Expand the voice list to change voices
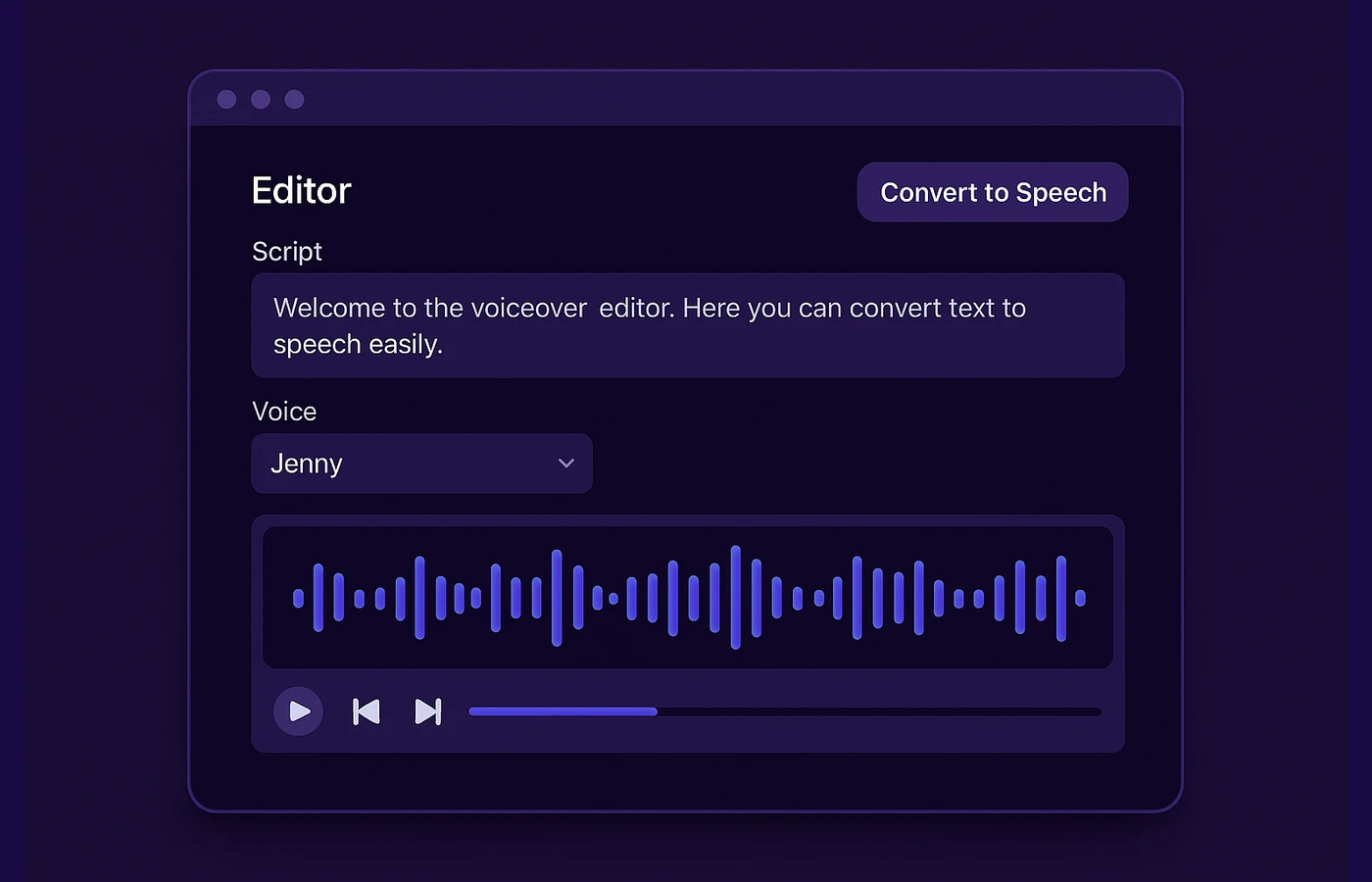This screenshot has width=1372, height=882. (421, 463)
